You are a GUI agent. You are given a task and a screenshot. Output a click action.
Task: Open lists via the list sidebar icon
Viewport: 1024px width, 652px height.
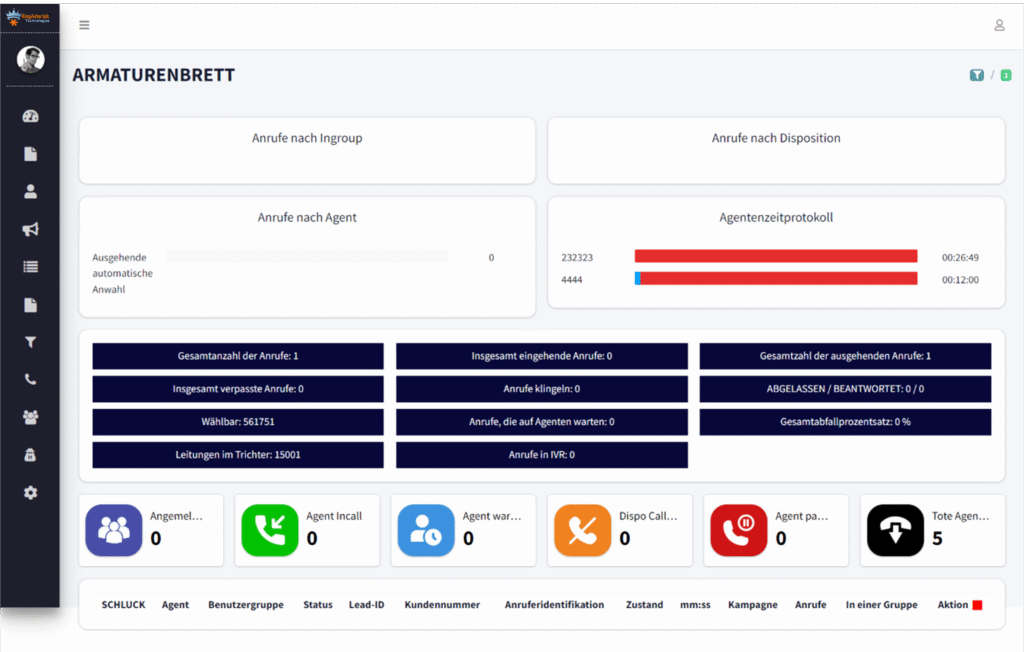pyautogui.click(x=30, y=266)
